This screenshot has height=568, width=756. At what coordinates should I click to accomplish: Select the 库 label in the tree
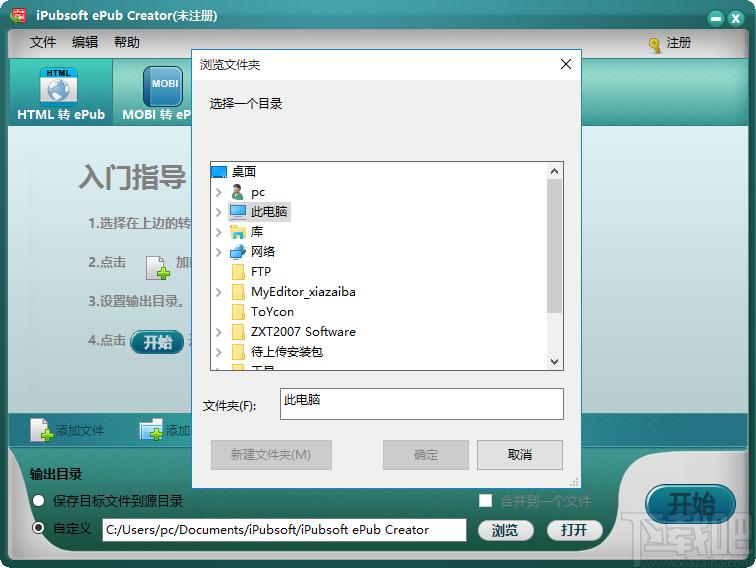click(x=256, y=232)
